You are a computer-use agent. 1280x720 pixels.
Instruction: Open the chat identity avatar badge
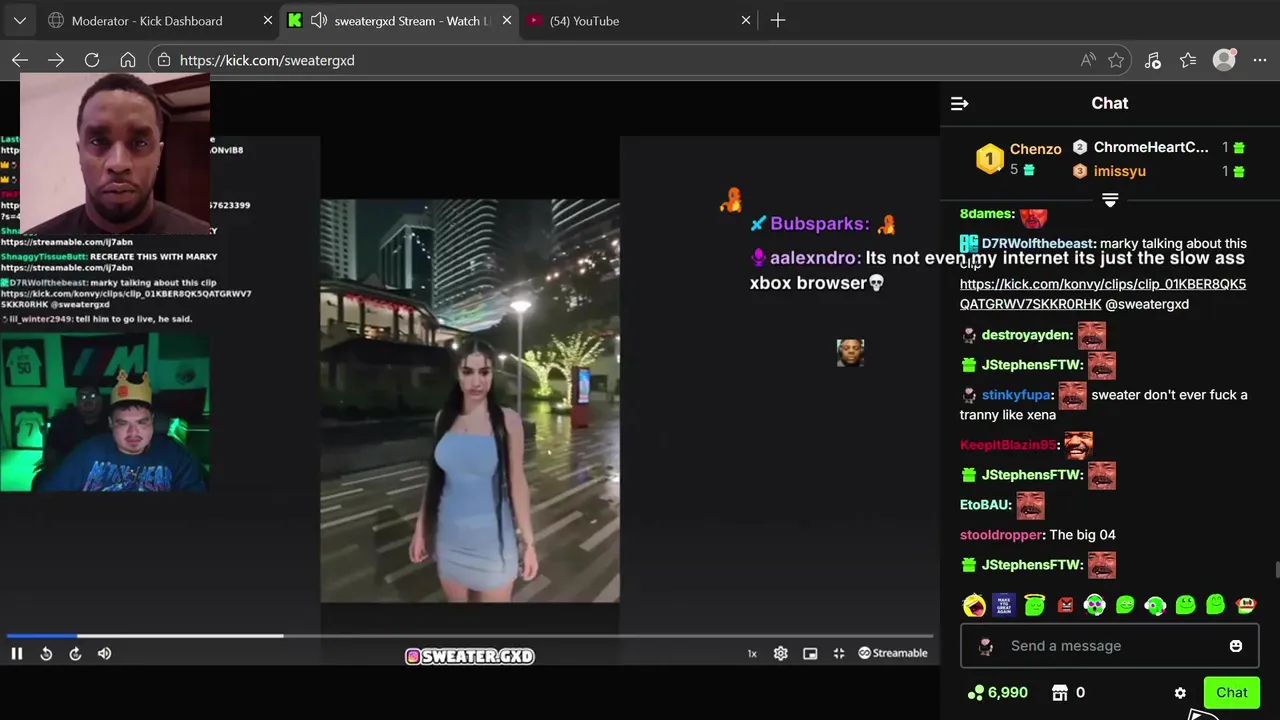(986, 646)
